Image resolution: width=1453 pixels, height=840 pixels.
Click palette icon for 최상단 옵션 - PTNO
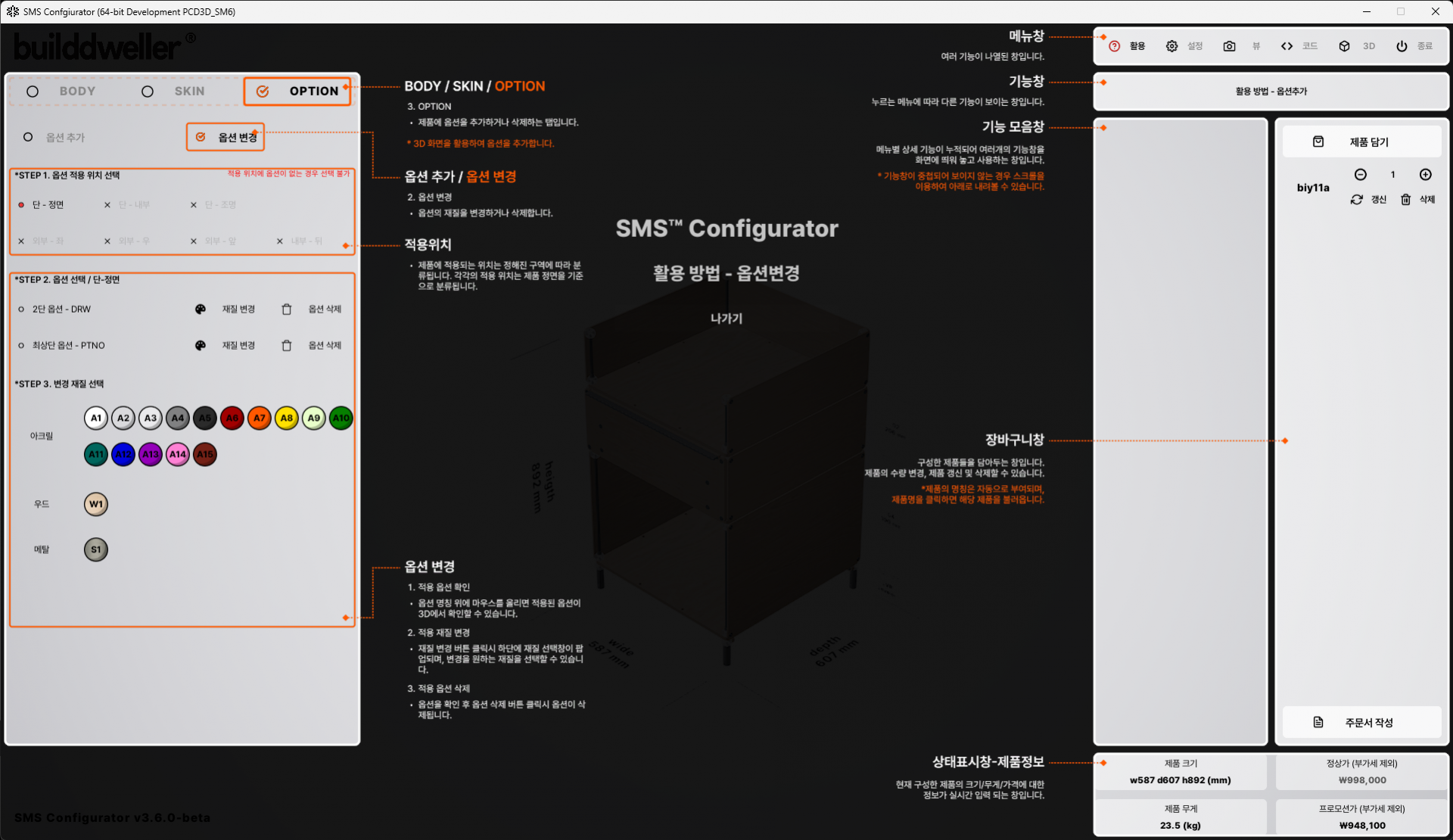[x=200, y=346]
